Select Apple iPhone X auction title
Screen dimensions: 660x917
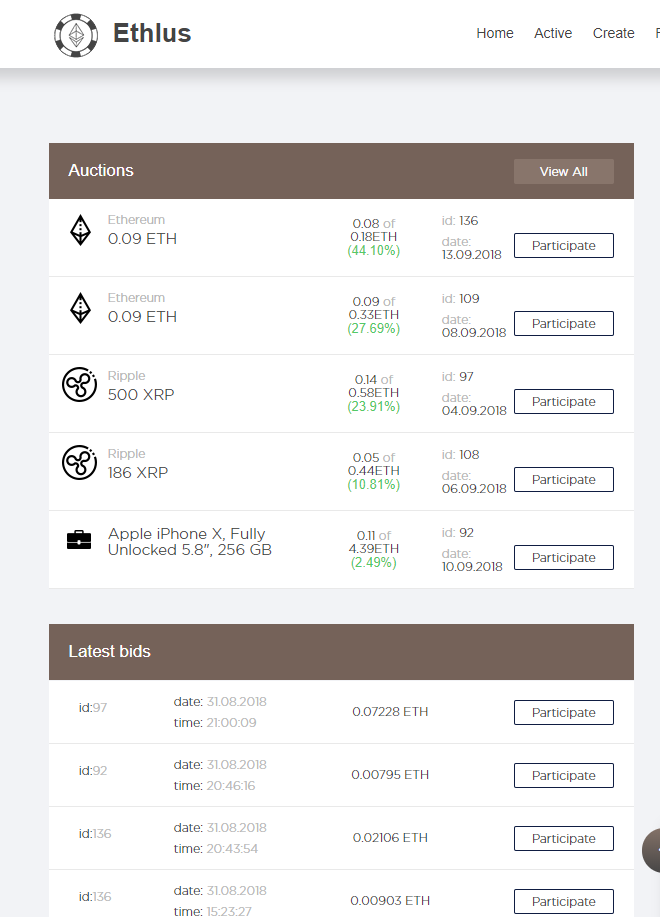point(189,542)
